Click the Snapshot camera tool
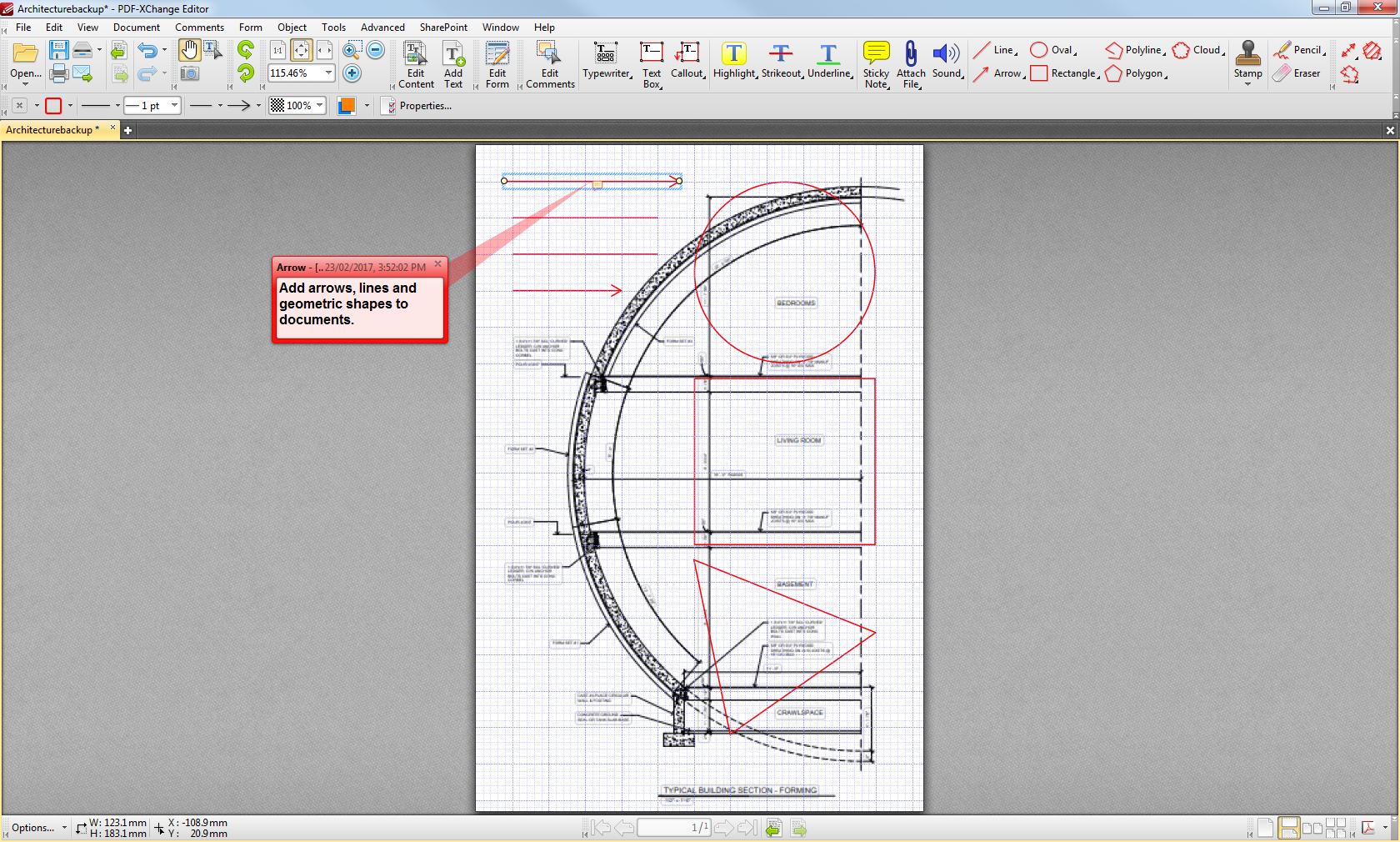Image resolution: width=1400 pixels, height=842 pixels. (190, 74)
